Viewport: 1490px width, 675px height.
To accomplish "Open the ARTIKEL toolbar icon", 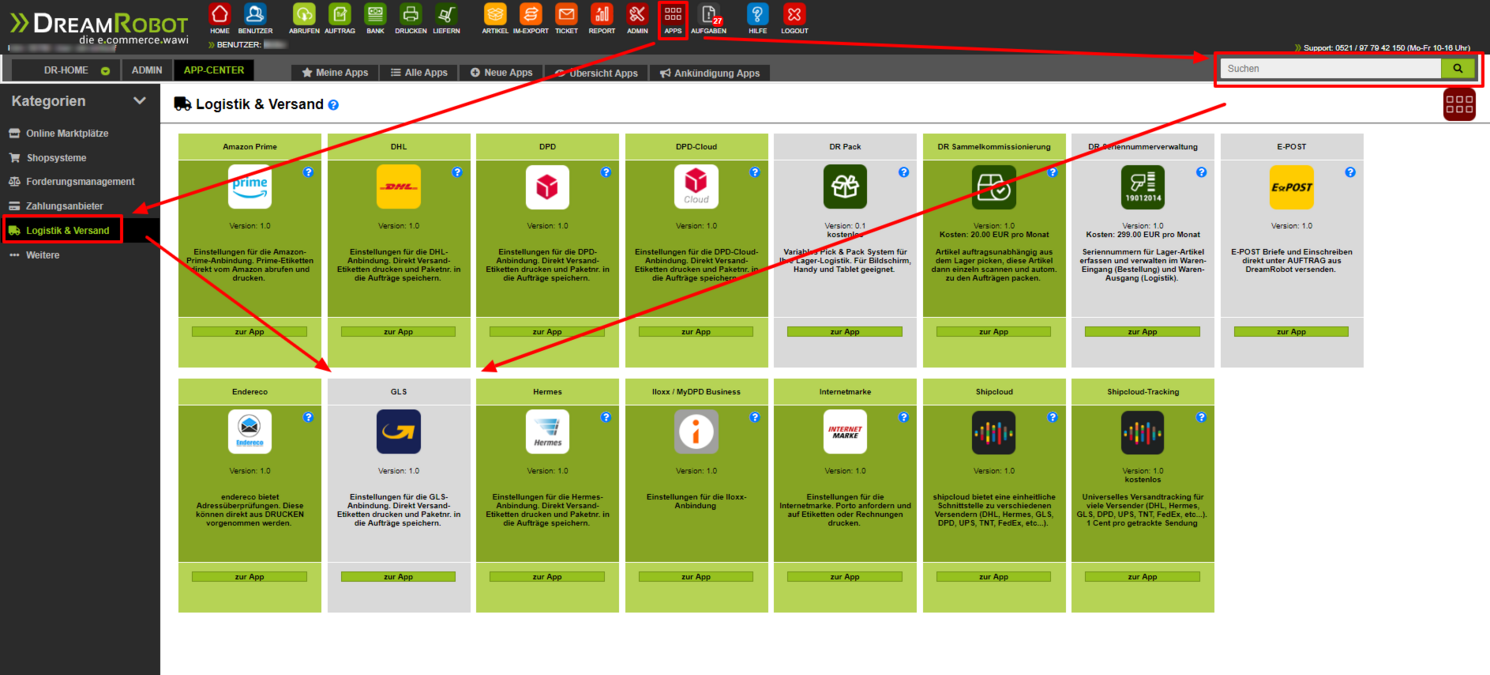I will pos(495,14).
